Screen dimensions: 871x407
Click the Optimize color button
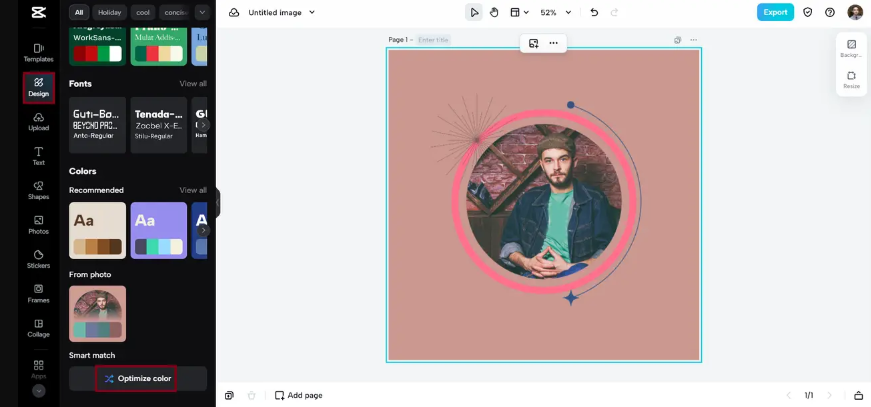[x=138, y=379]
